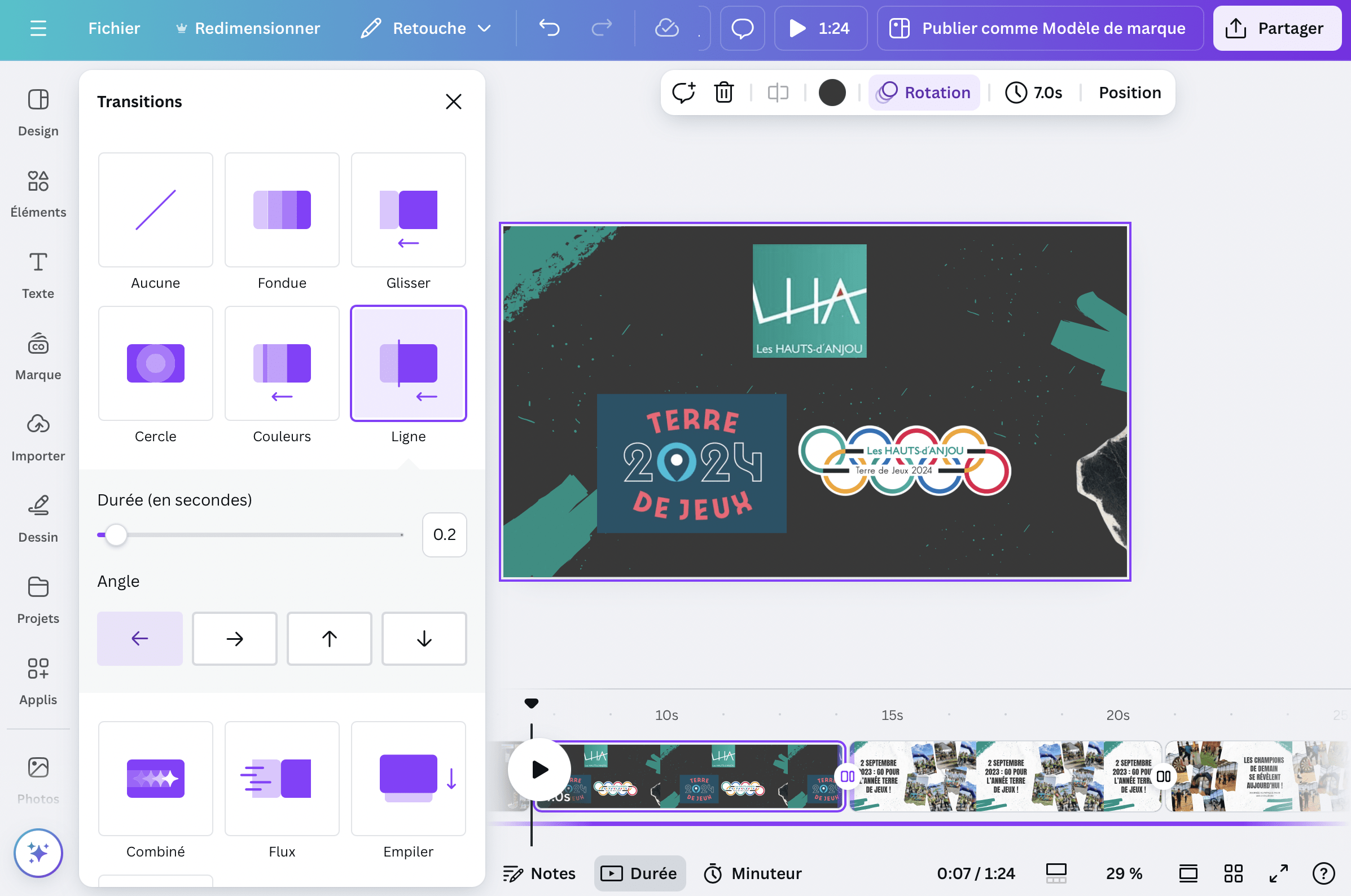Select the Ligne transition
This screenshot has height=896, width=1351.
coord(408,363)
